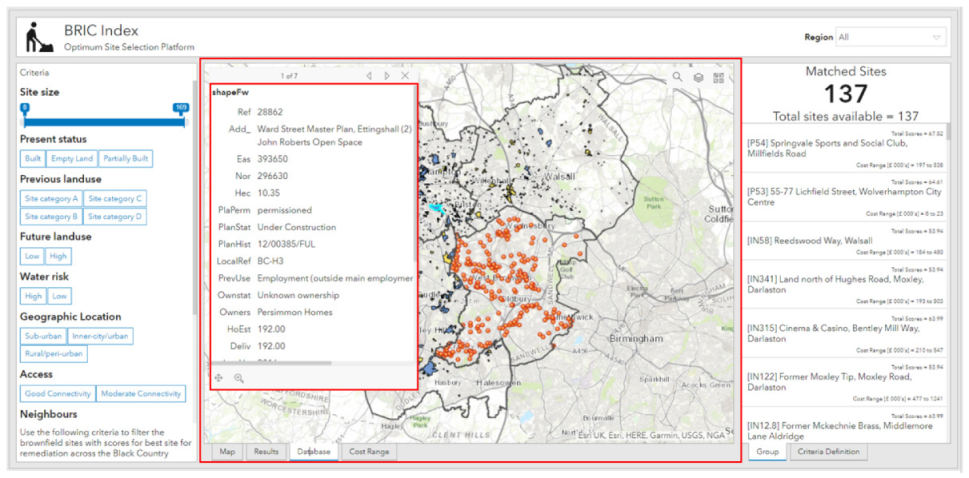
Task: Toggle the Empty Land status filter
Action: (x=72, y=159)
